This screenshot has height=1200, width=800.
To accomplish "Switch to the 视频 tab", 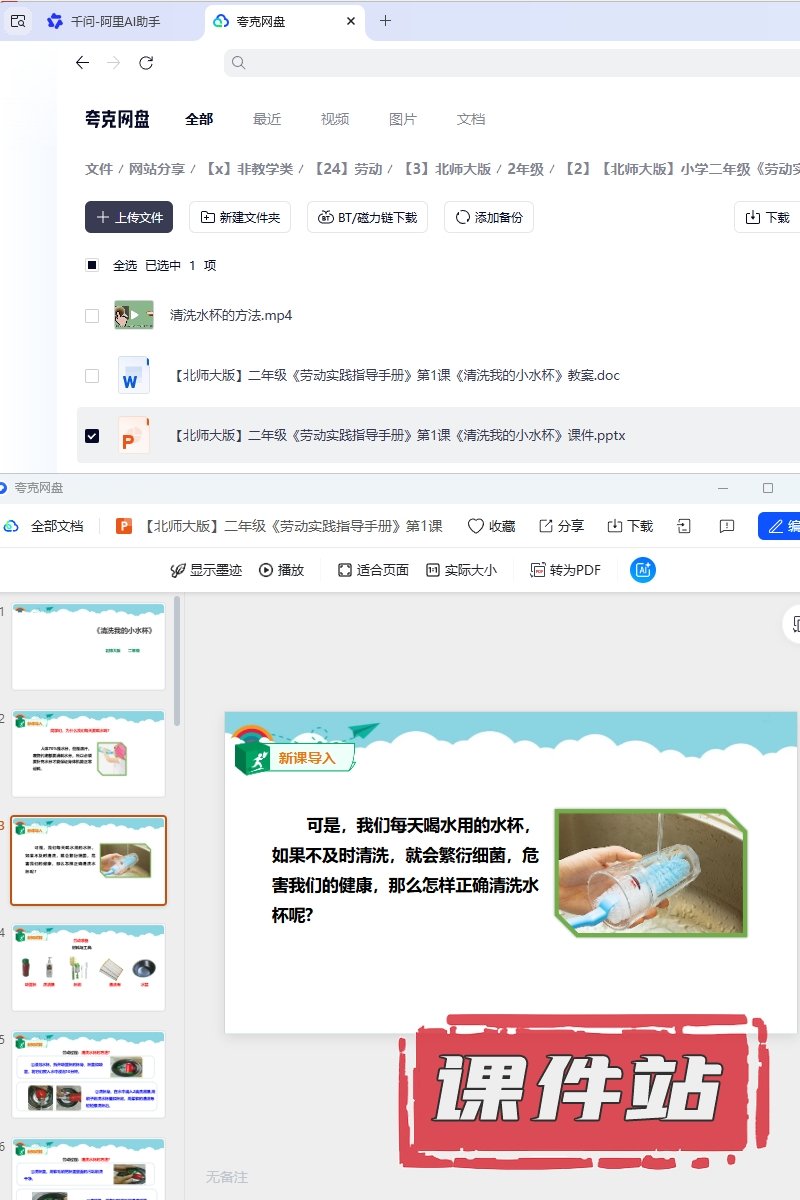I will [x=335, y=119].
